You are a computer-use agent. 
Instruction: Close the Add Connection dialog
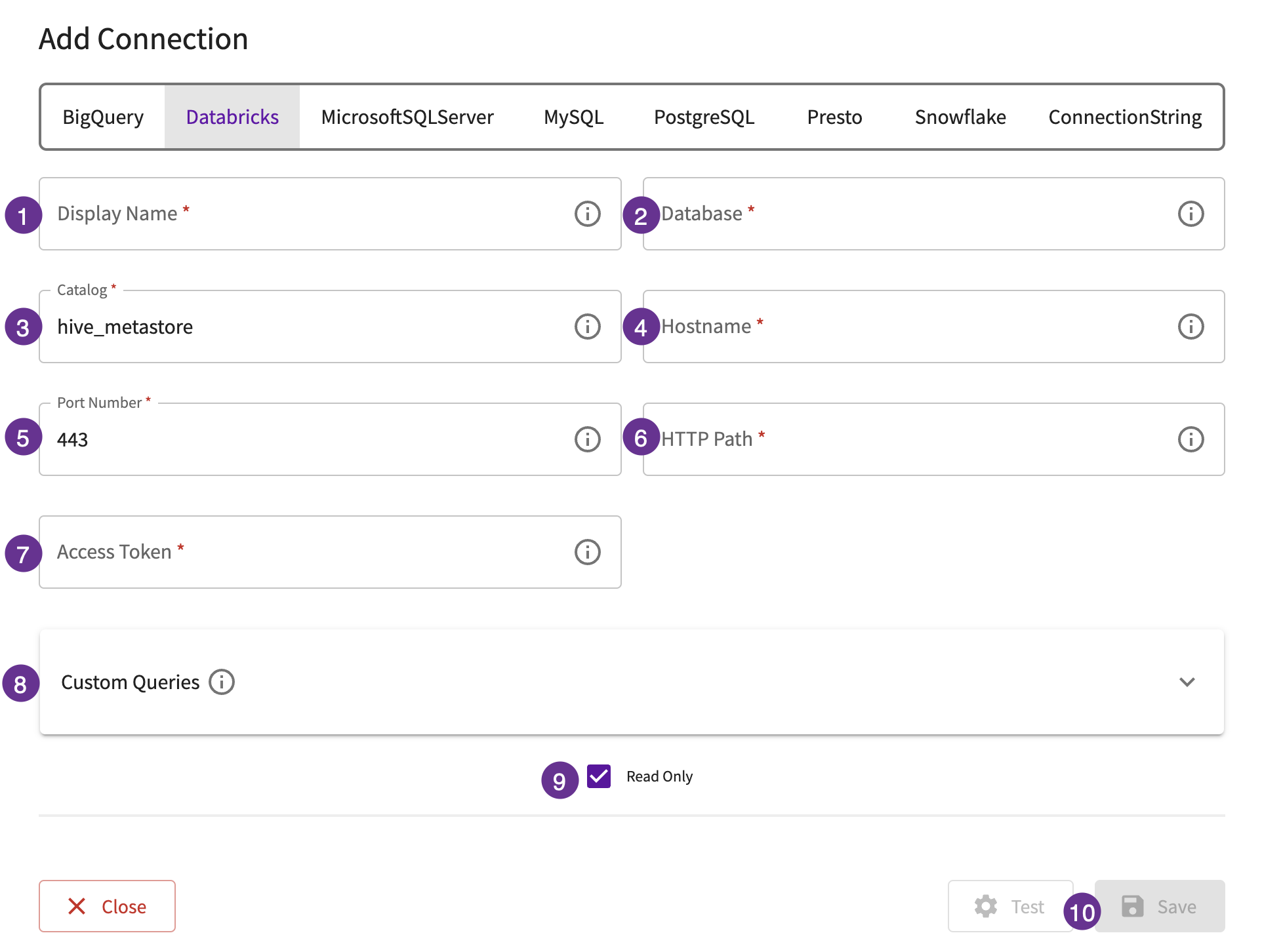pos(107,906)
